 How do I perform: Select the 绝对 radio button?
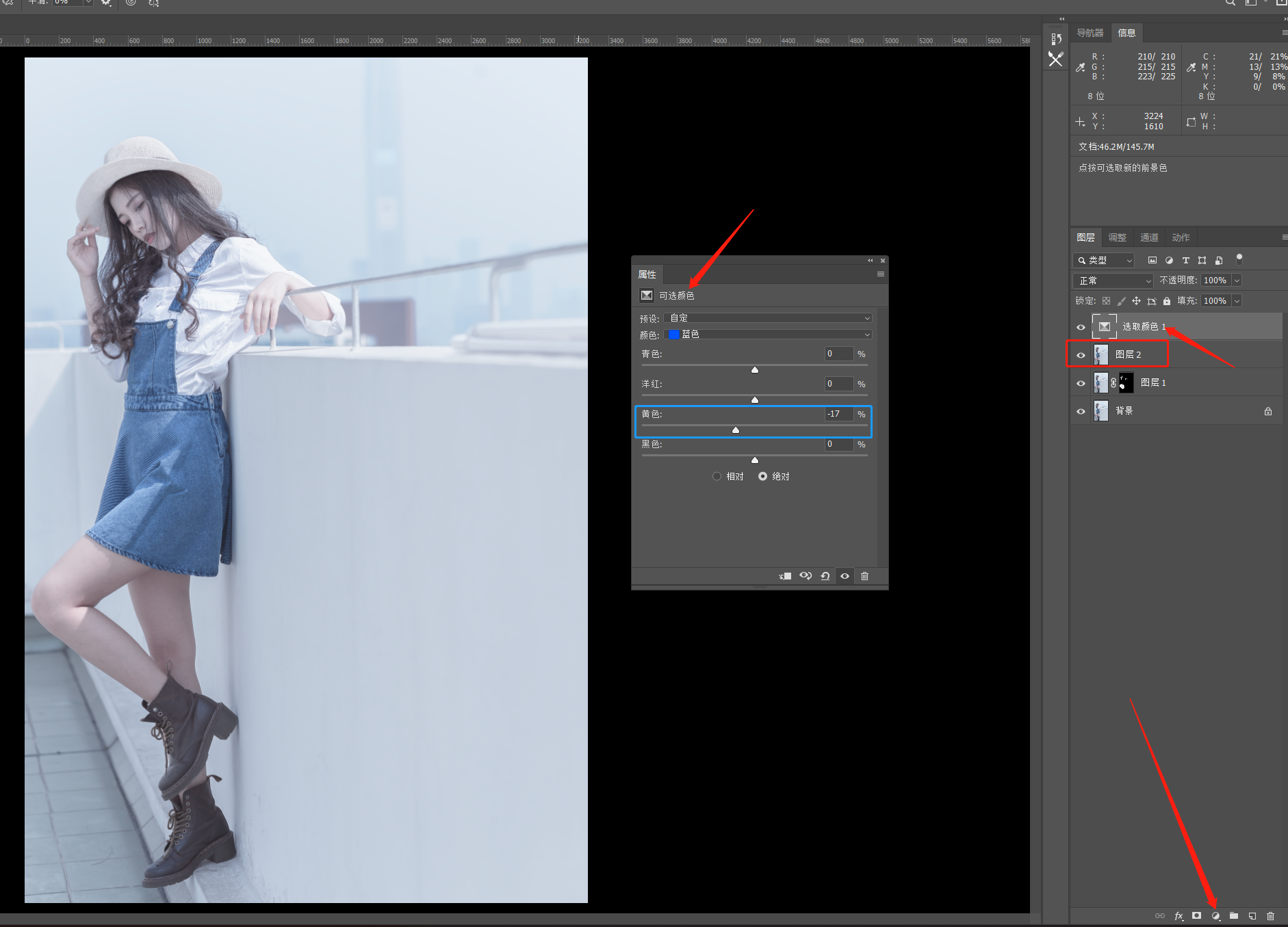762,476
